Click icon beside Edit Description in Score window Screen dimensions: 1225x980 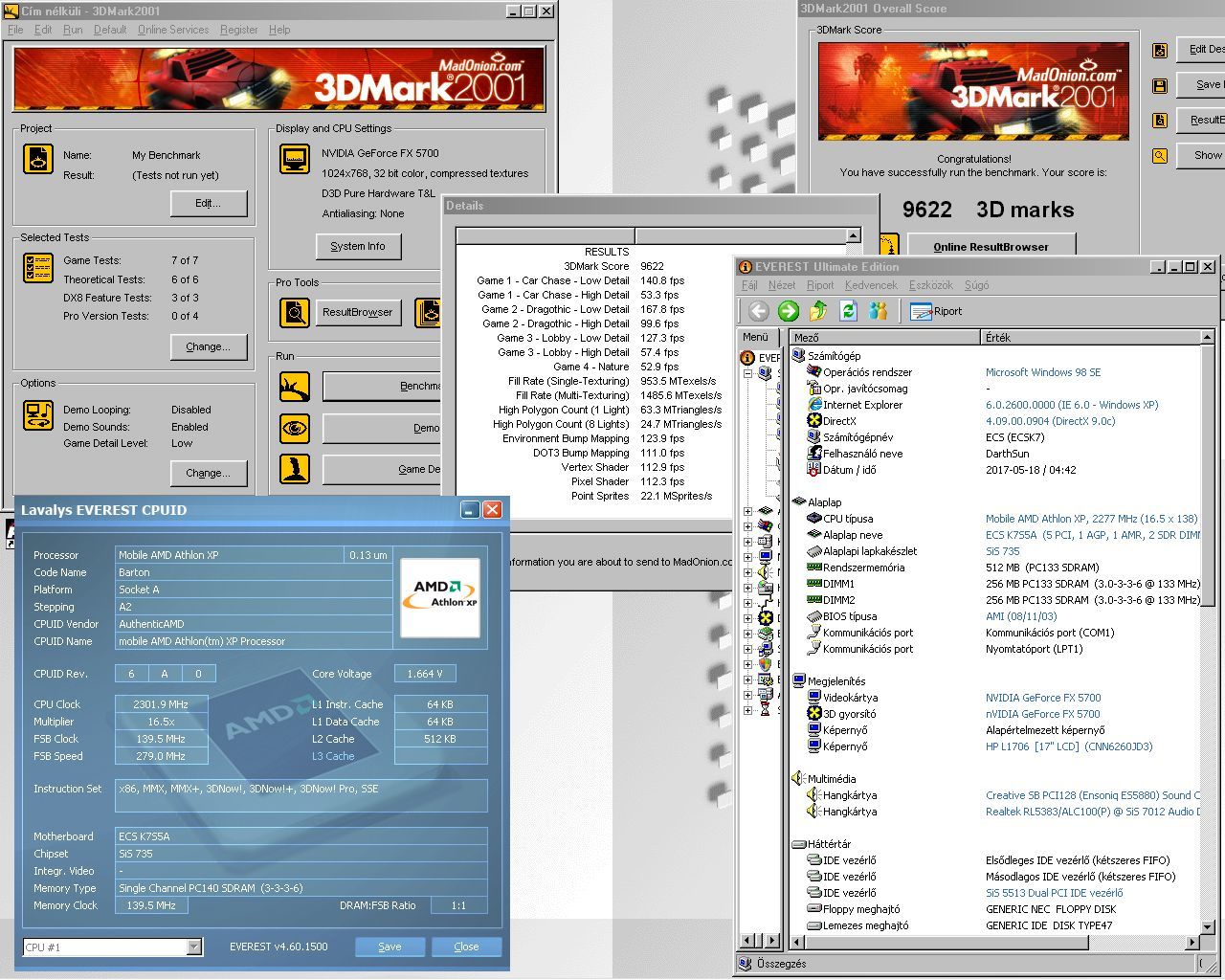click(x=1160, y=51)
